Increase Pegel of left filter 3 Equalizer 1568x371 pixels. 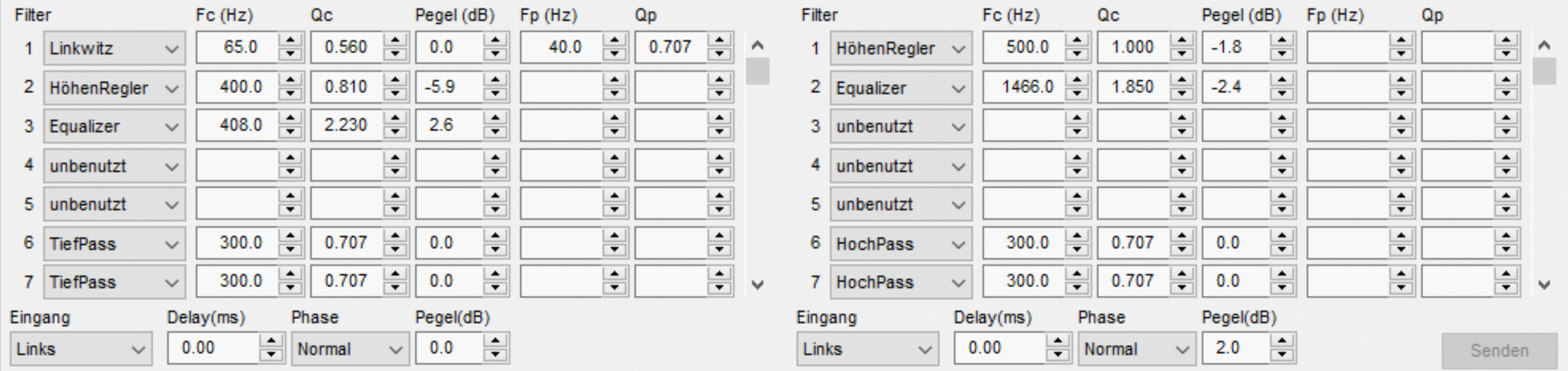(x=495, y=118)
